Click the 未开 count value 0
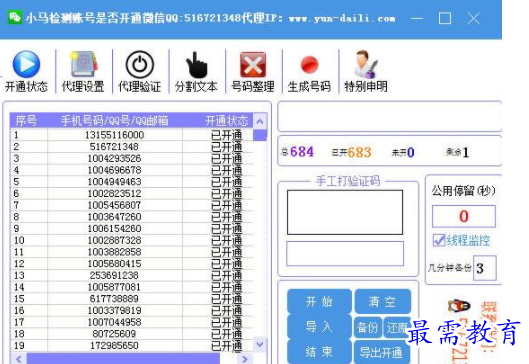529x364 pixels. pyautogui.click(x=411, y=153)
